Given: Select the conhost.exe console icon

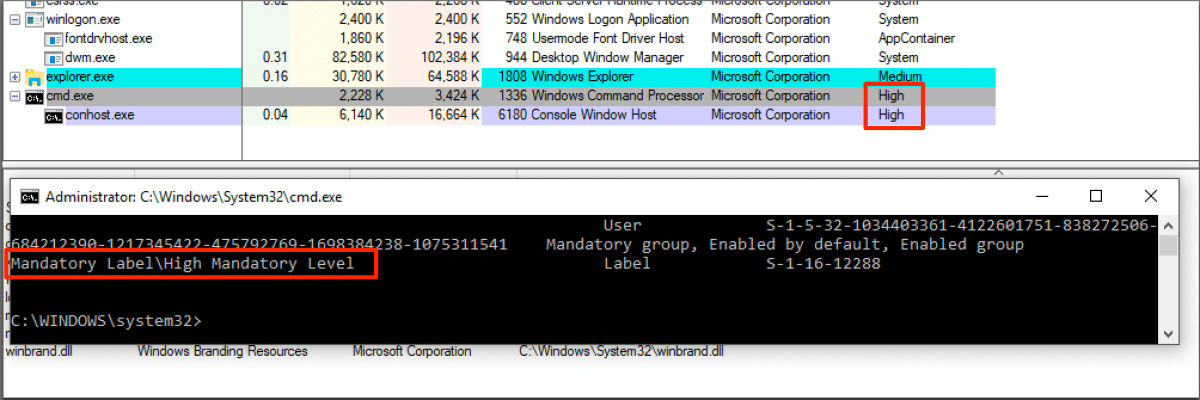Looking at the screenshot, I should (53, 115).
